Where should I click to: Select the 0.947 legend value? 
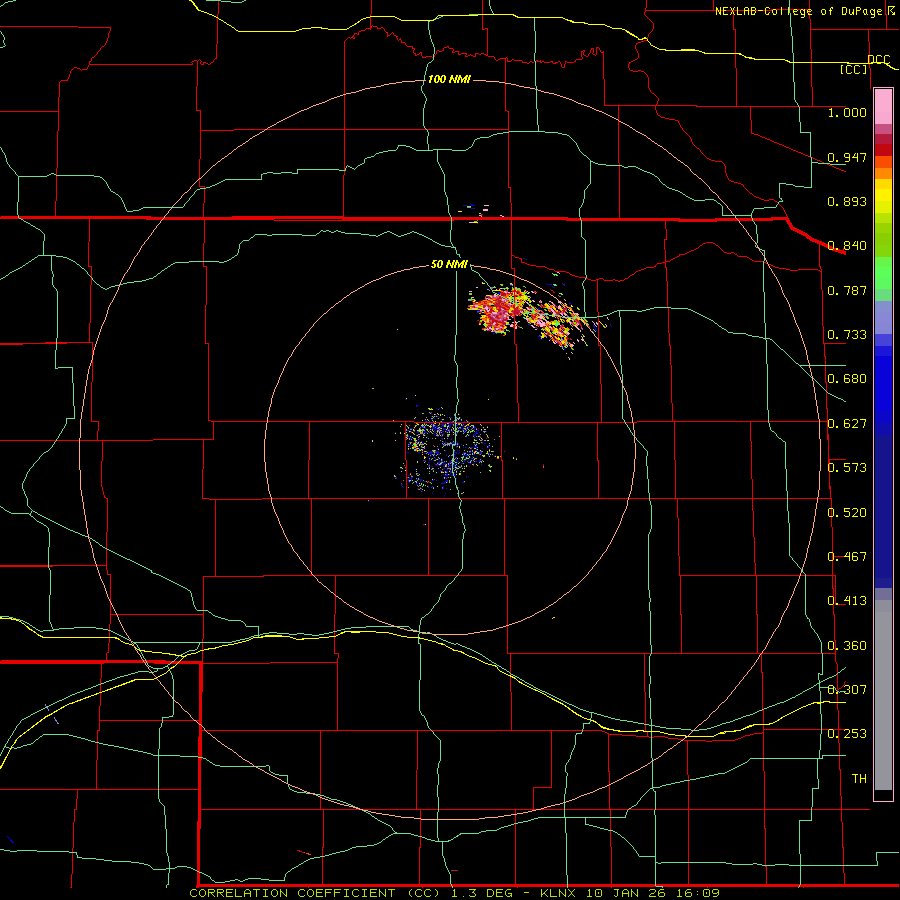pos(847,157)
